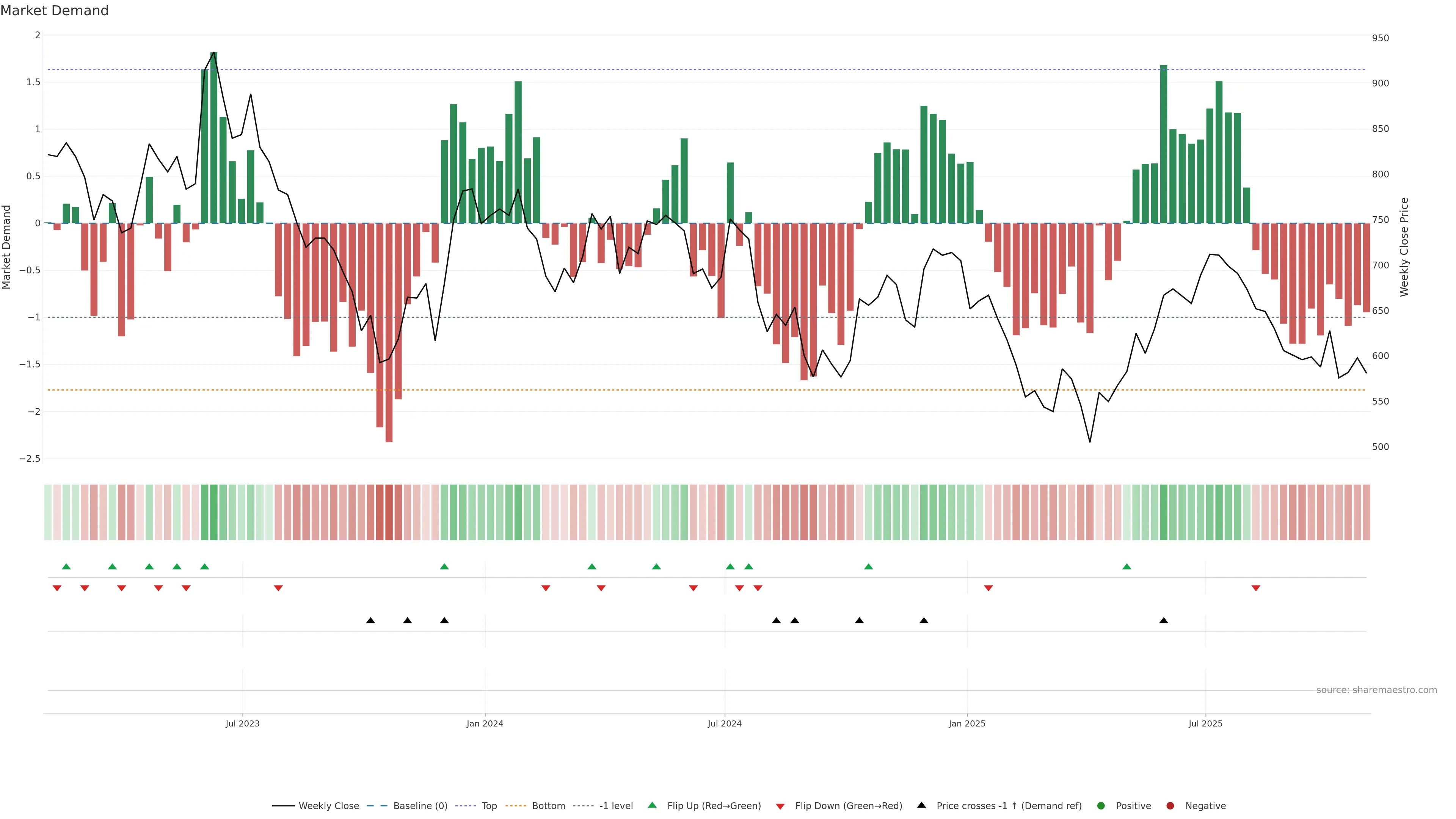Click Flip Up green triangle legend icon
Screen dimensions: 1456x819
[x=652, y=805]
